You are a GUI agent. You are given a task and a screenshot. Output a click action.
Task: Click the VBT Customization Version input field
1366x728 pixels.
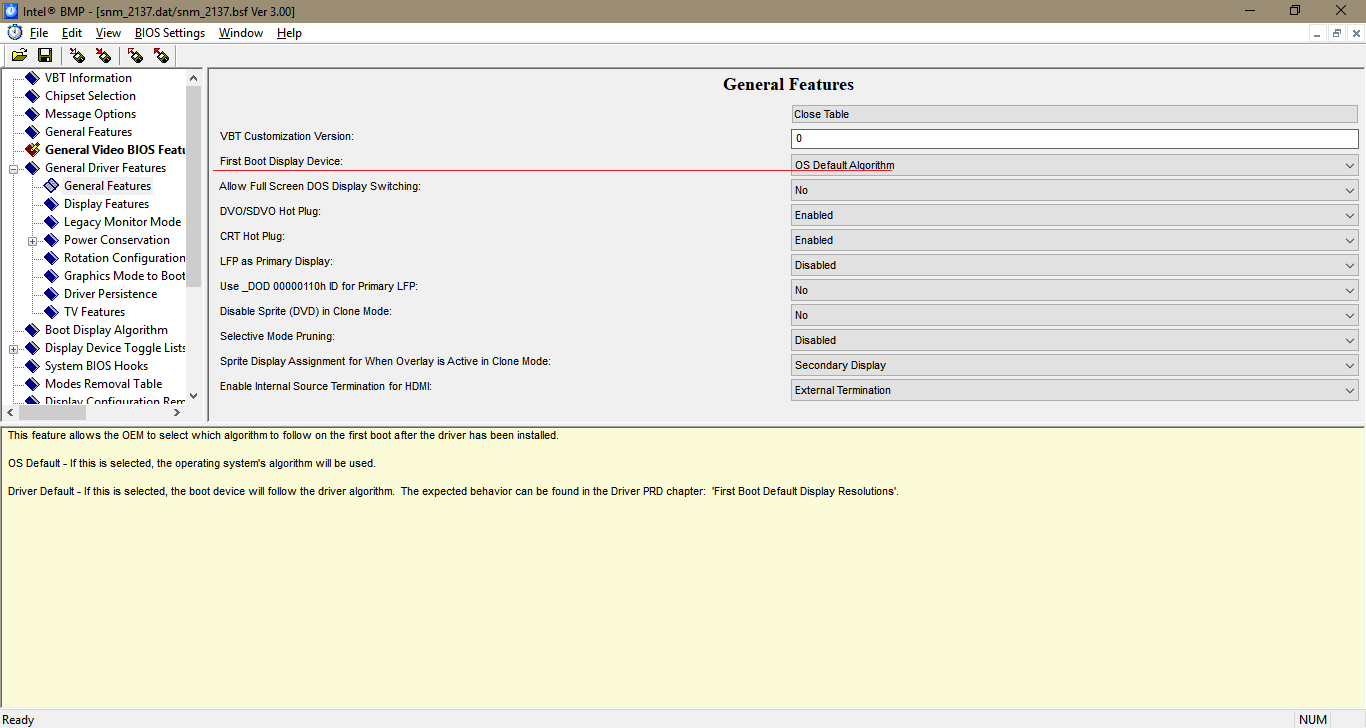coord(1075,139)
